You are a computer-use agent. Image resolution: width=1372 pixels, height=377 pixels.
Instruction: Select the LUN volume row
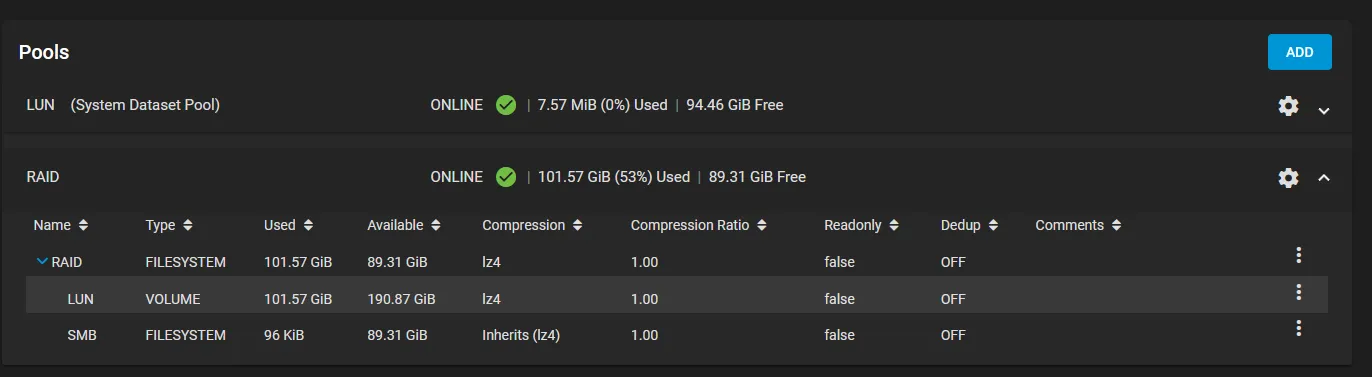677,298
